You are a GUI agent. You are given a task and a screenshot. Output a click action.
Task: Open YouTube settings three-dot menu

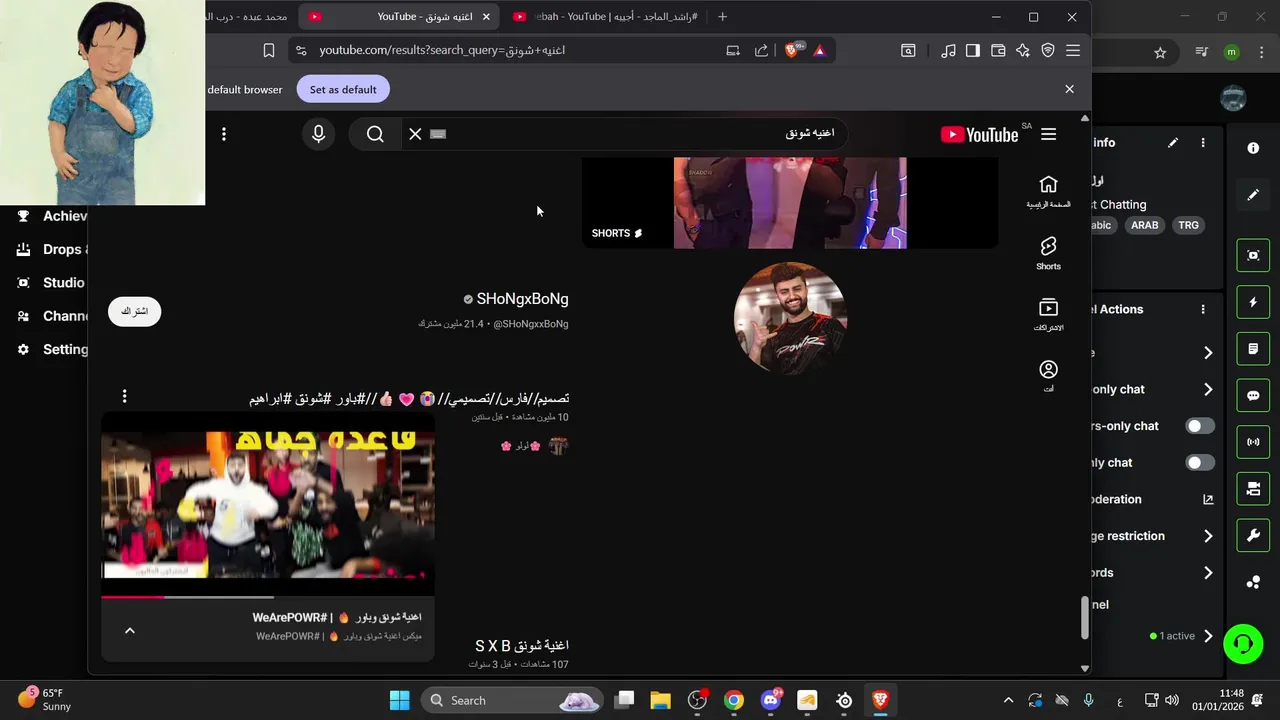click(x=224, y=134)
